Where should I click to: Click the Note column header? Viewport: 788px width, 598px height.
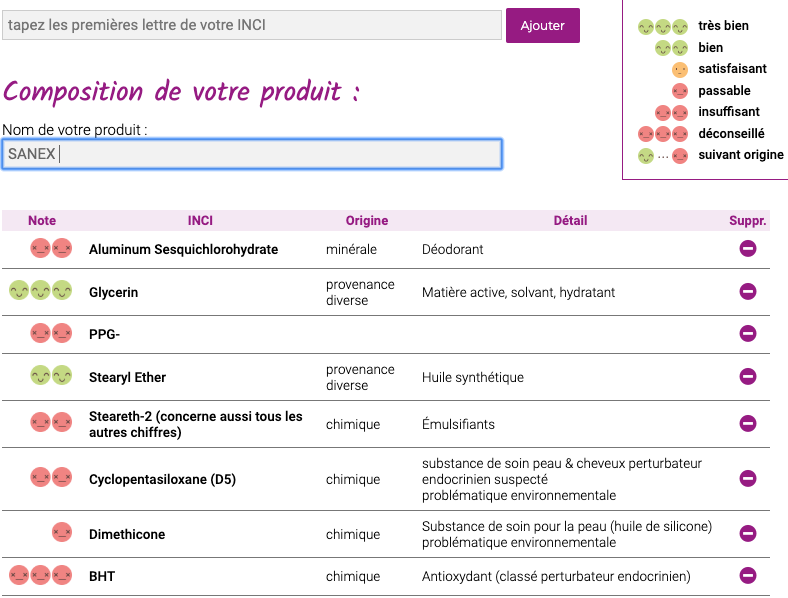(42, 221)
